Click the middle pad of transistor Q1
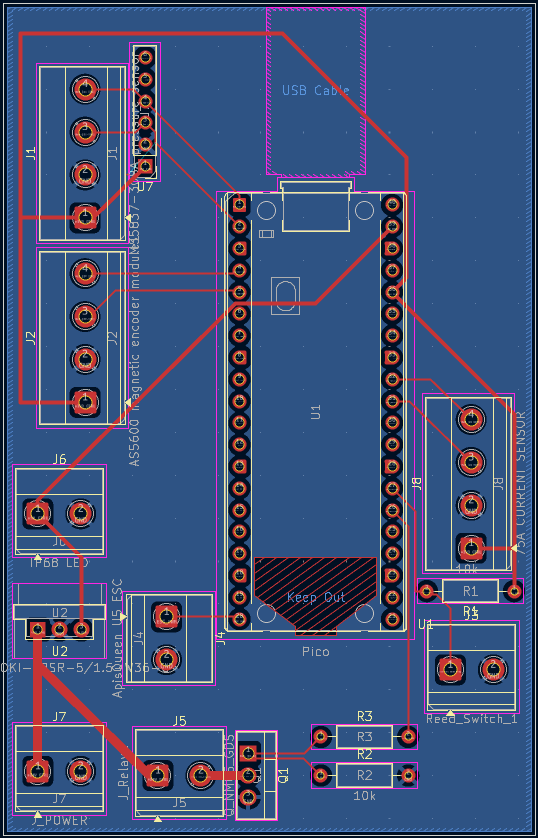538x838 pixels. (247, 775)
